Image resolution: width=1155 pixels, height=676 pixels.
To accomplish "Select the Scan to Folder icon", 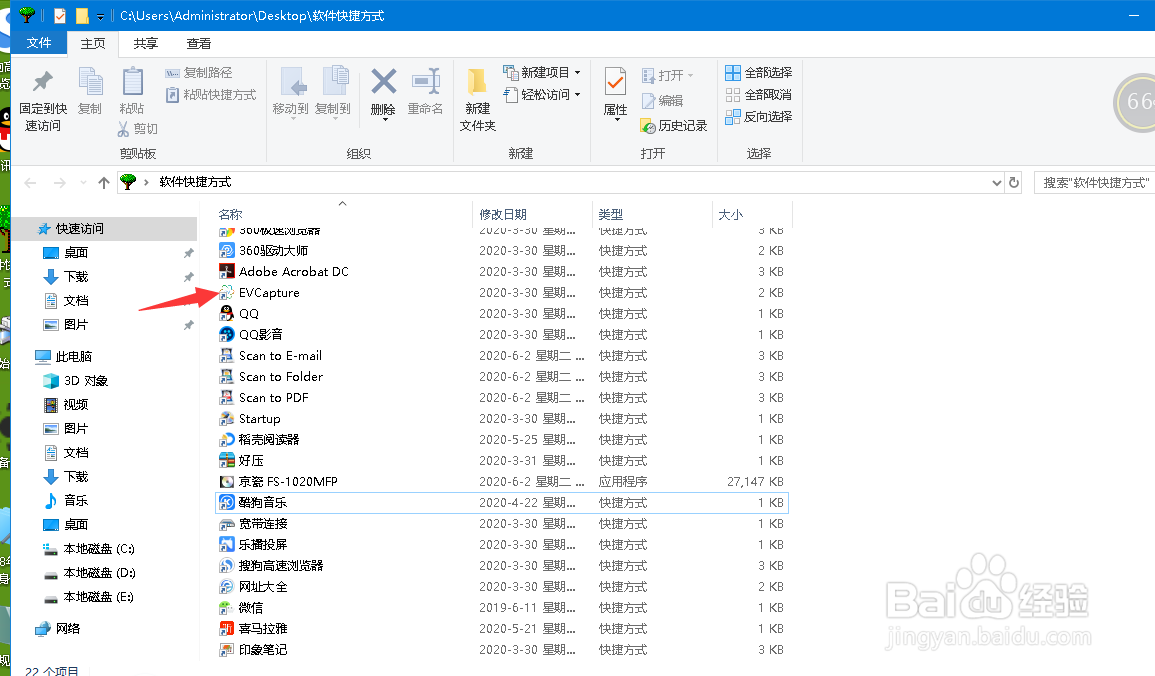I will point(227,376).
